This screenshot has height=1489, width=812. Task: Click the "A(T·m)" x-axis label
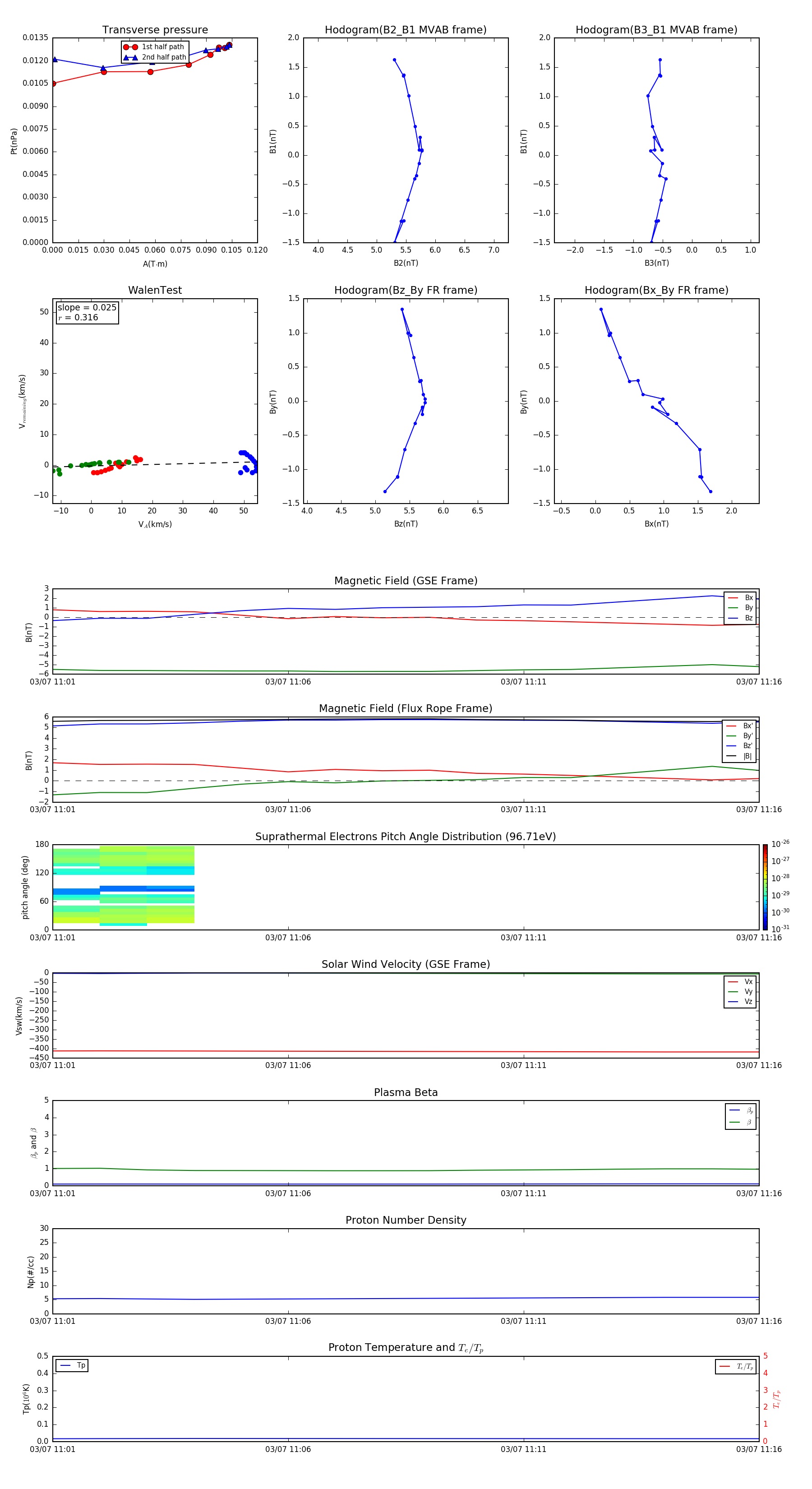155,264
